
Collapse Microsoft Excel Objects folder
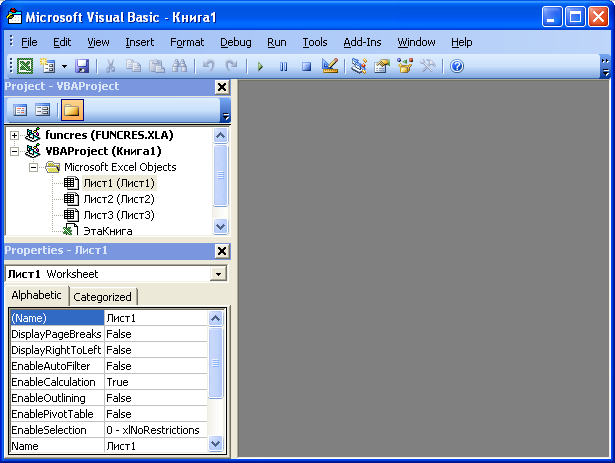click(33, 168)
